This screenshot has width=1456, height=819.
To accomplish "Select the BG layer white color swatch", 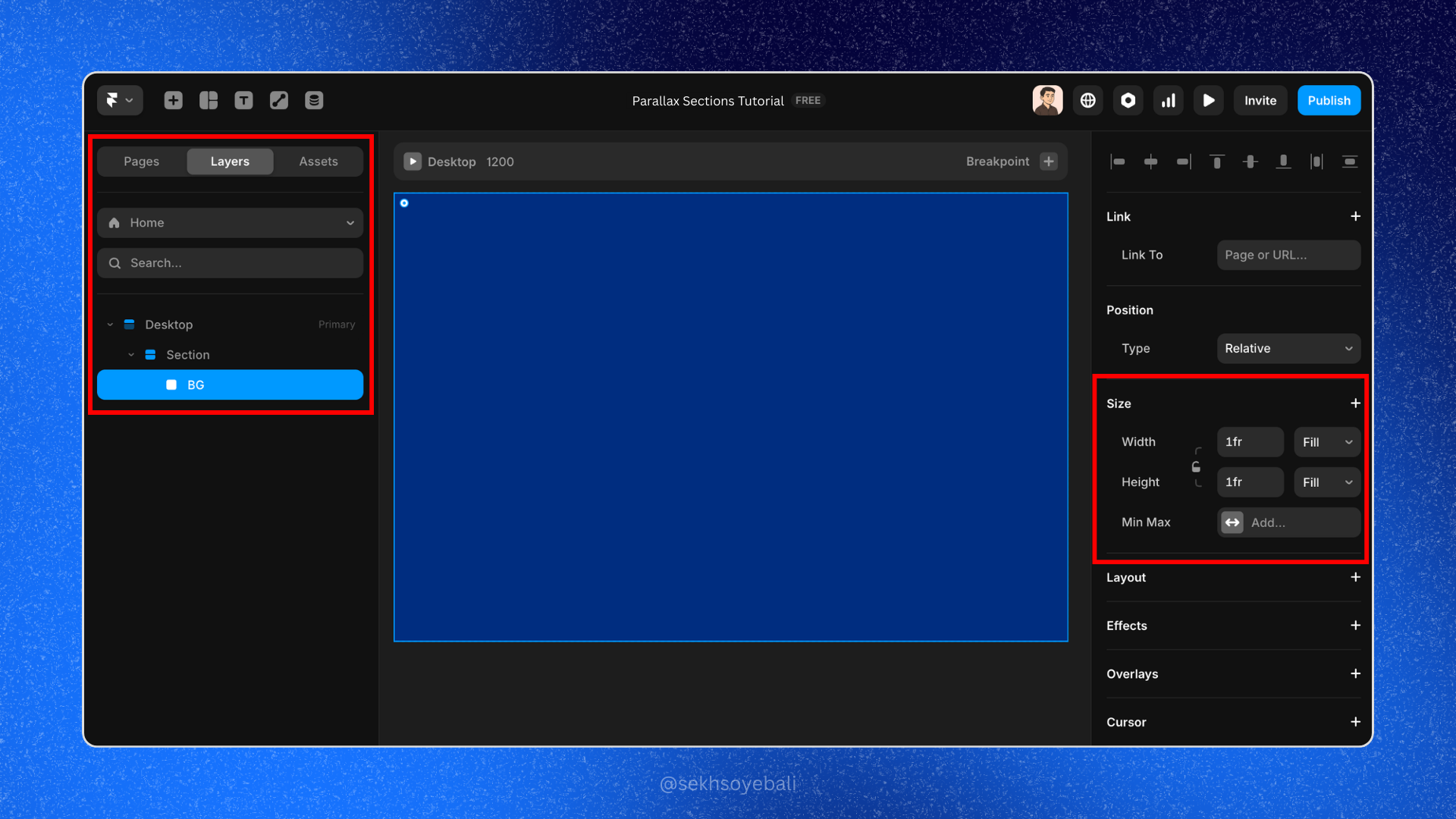I will [171, 385].
